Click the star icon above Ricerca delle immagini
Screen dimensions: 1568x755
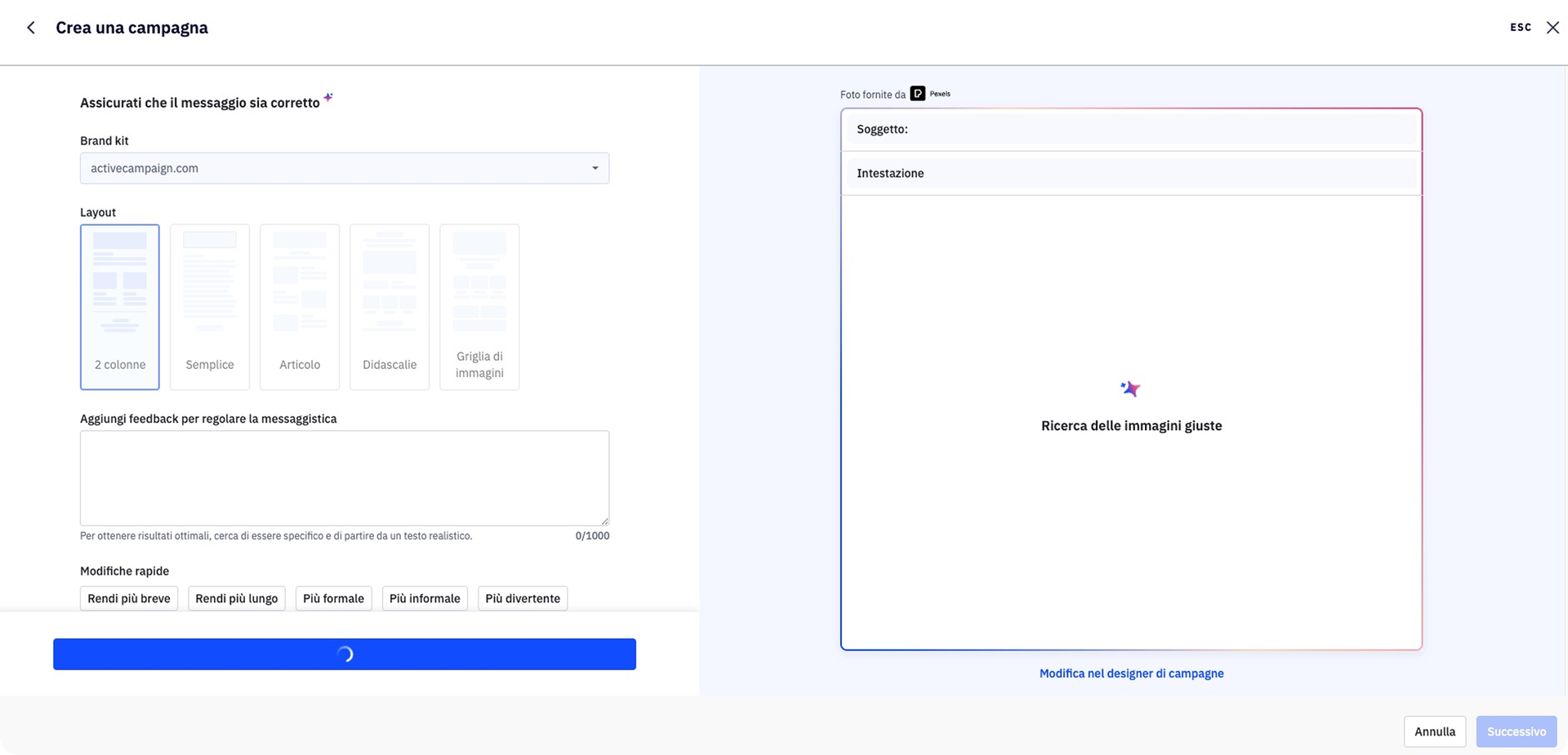pyautogui.click(x=1130, y=389)
